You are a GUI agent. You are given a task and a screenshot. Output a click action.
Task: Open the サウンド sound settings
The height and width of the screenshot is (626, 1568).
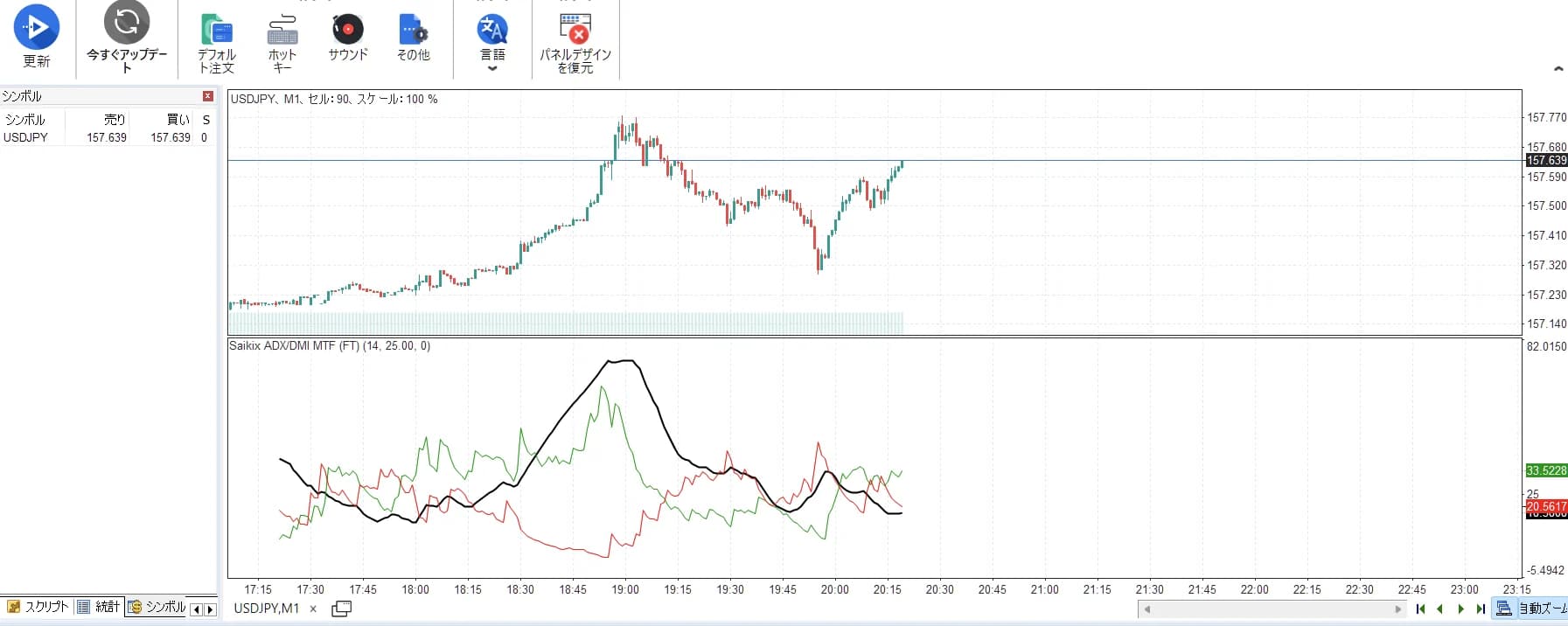[348, 38]
